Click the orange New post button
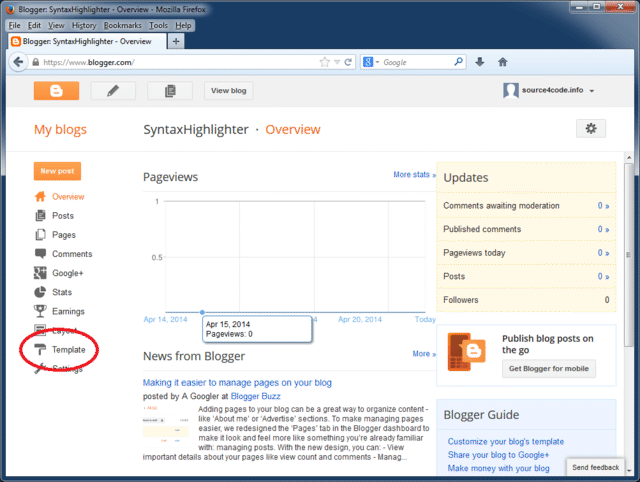The width and height of the screenshot is (640, 482). (x=57, y=171)
